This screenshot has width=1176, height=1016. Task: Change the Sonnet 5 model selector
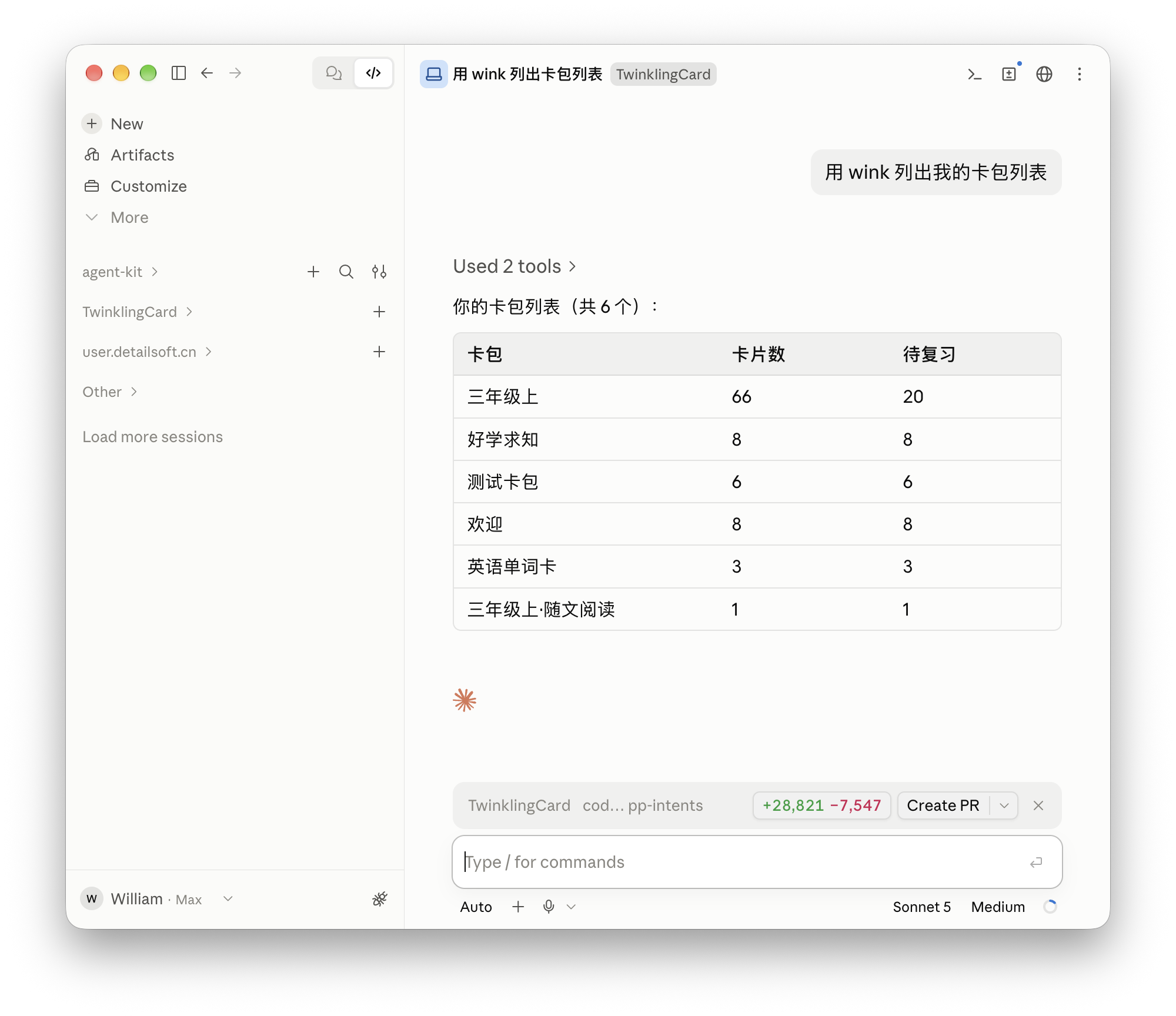(921, 907)
